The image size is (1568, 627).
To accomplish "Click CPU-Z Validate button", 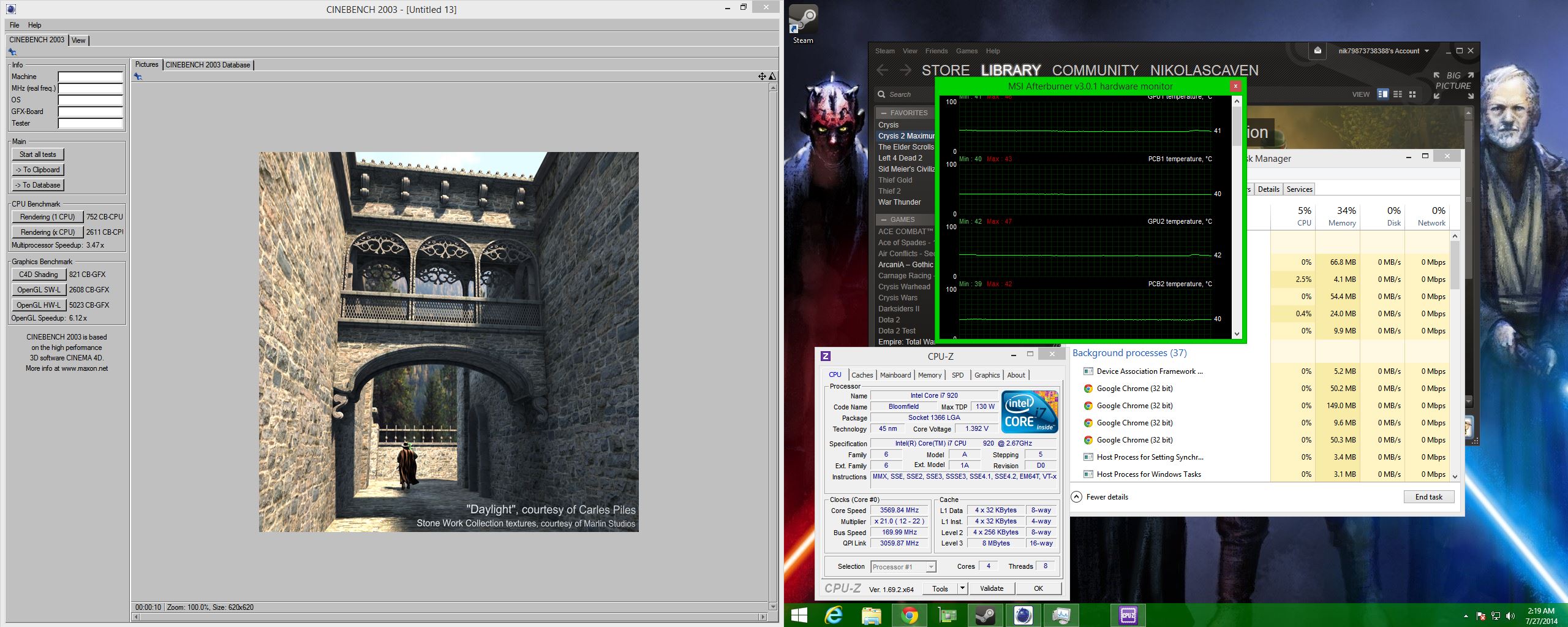I will coord(992,588).
